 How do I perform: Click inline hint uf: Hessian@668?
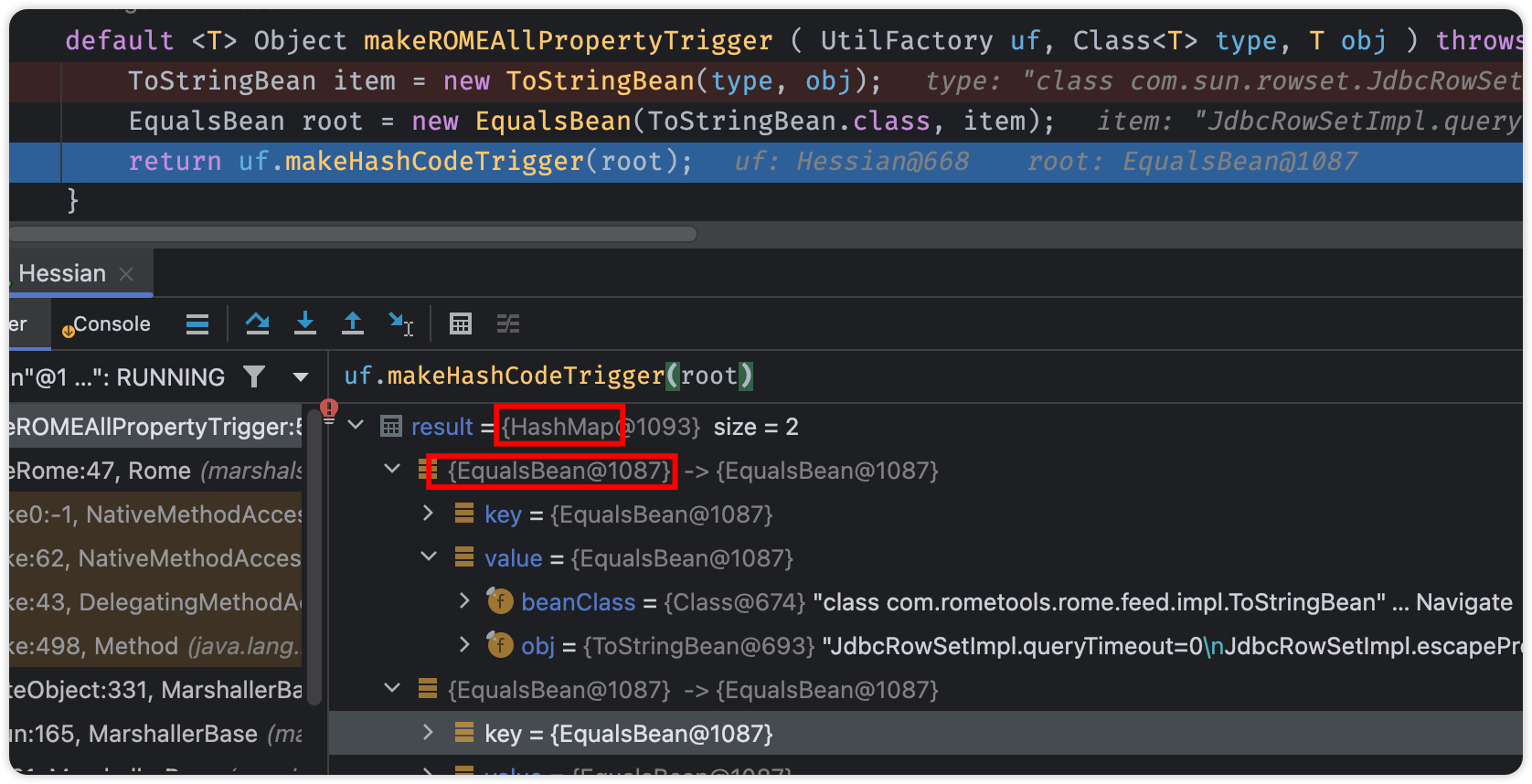tap(851, 162)
